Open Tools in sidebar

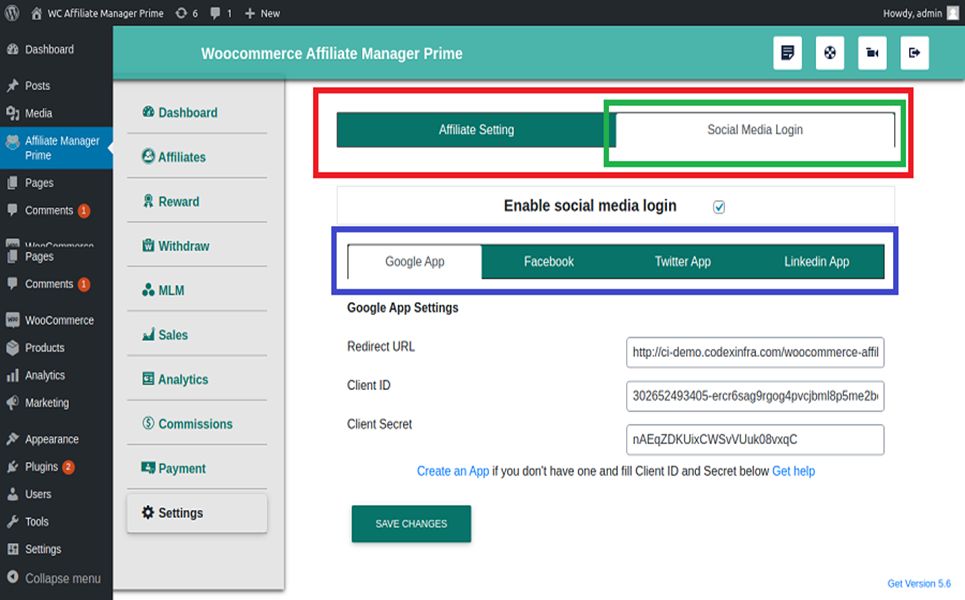28,522
